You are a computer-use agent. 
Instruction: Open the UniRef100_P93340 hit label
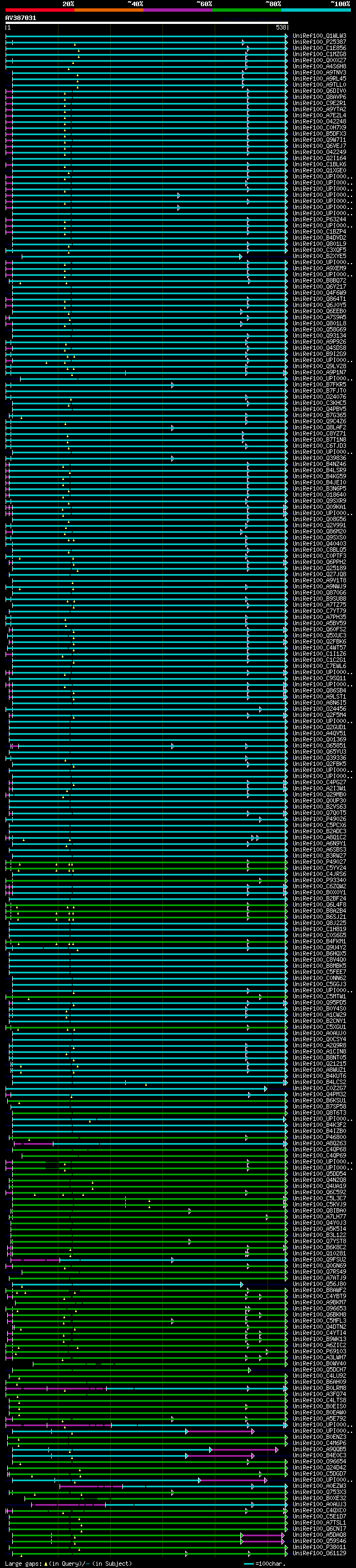click(319, 880)
